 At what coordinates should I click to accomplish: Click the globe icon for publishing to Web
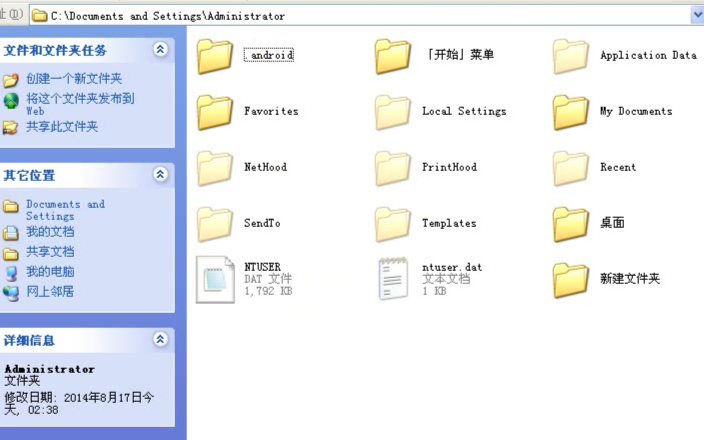click(11, 101)
